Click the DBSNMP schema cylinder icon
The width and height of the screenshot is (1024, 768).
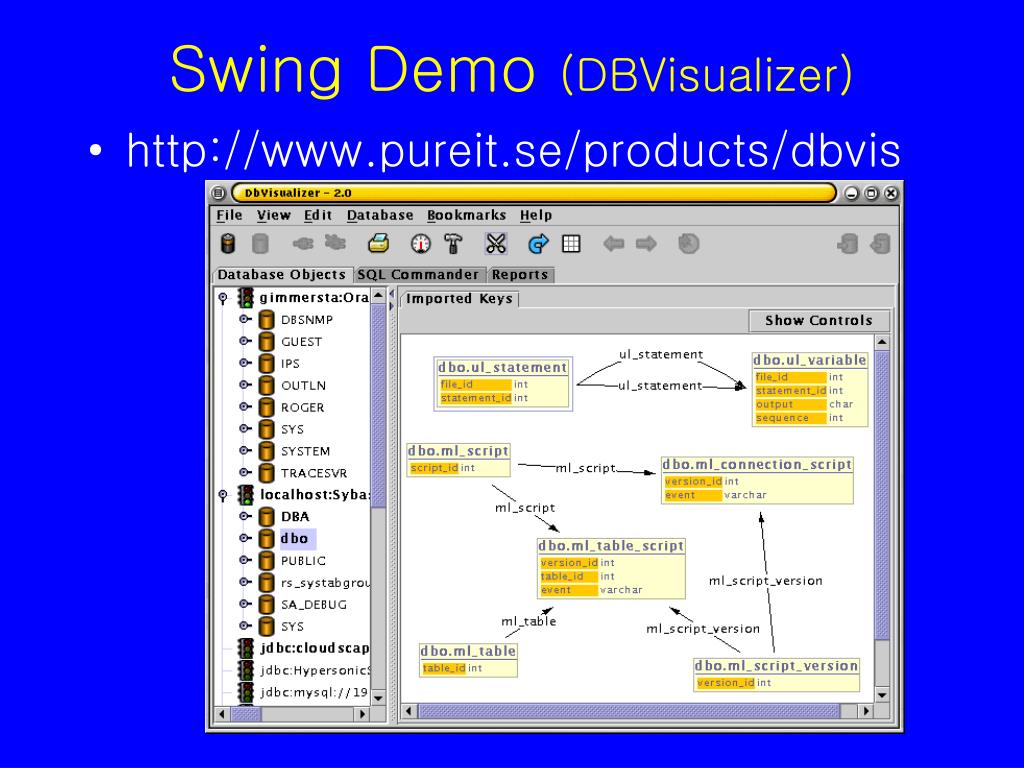(x=266, y=320)
